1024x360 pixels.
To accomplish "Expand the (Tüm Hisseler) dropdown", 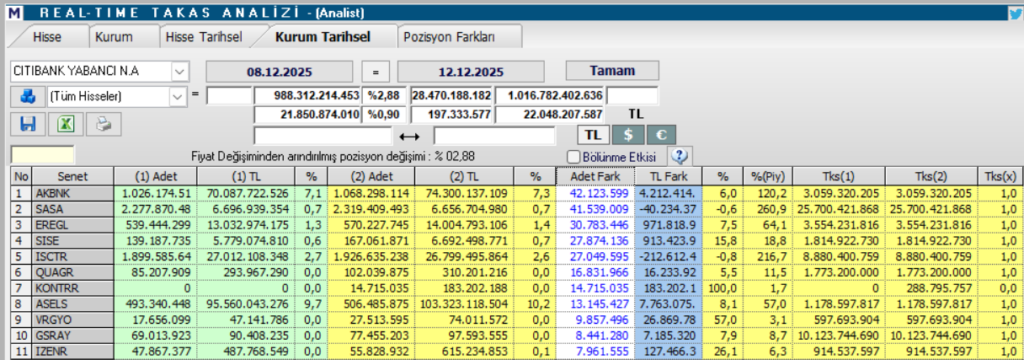I will 178,97.
